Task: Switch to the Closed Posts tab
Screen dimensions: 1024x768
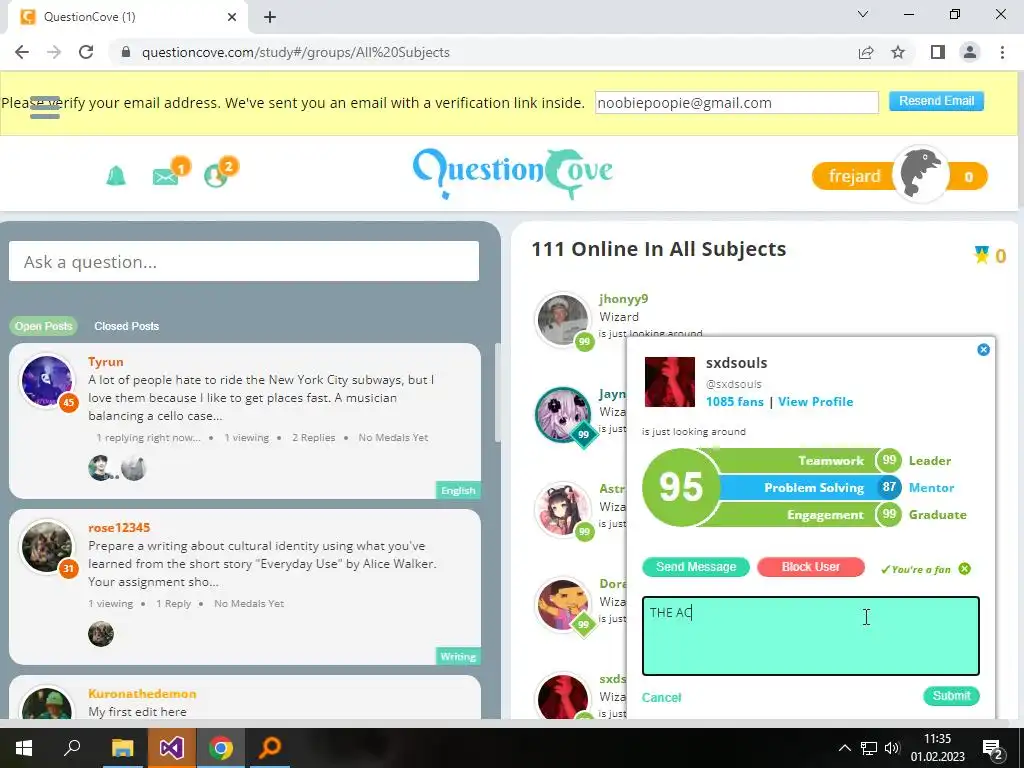Action: tap(127, 326)
